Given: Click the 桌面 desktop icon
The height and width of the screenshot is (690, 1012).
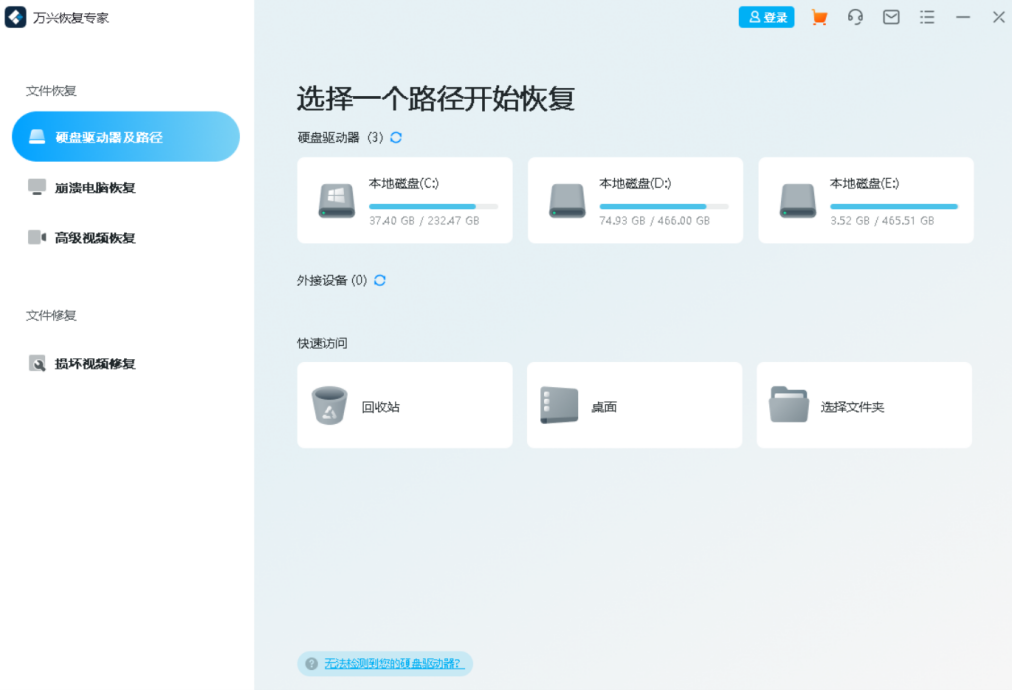Looking at the screenshot, I should (x=559, y=405).
